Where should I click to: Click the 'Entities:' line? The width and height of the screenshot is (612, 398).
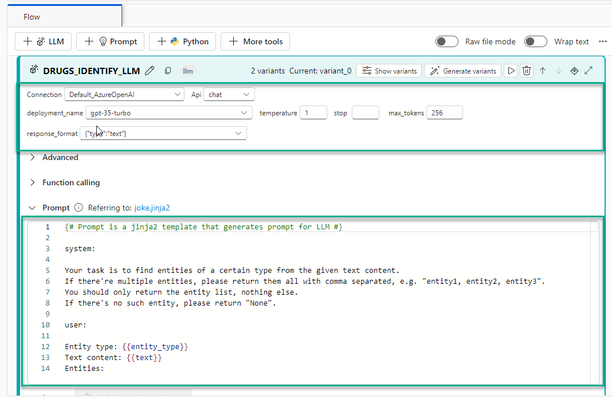point(84,368)
